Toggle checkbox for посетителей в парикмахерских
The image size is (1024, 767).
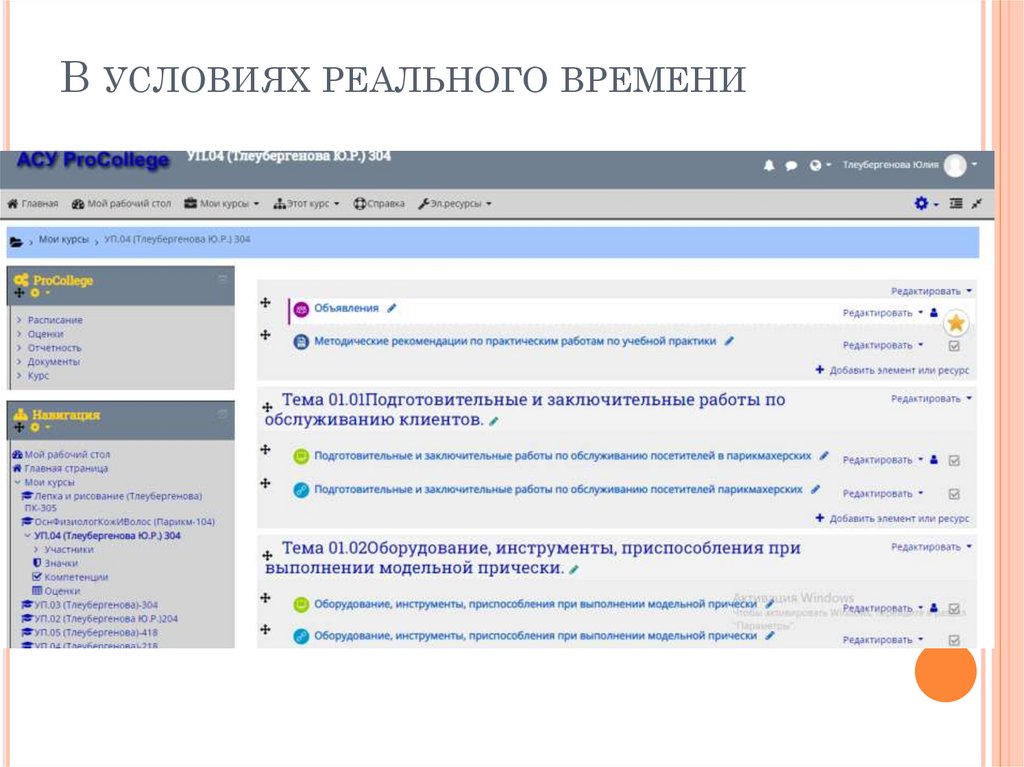click(x=954, y=461)
